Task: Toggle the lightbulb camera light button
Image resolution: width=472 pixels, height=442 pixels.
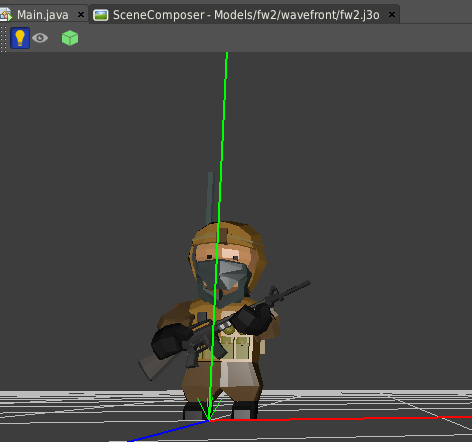Action: [20, 38]
